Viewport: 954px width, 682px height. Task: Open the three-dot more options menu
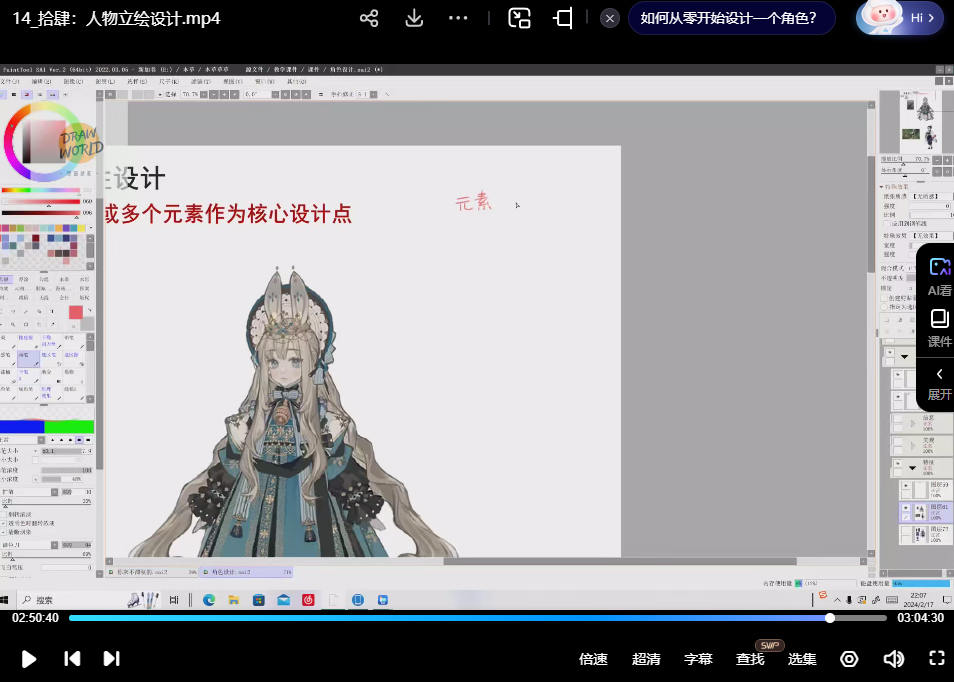point(458,18)
